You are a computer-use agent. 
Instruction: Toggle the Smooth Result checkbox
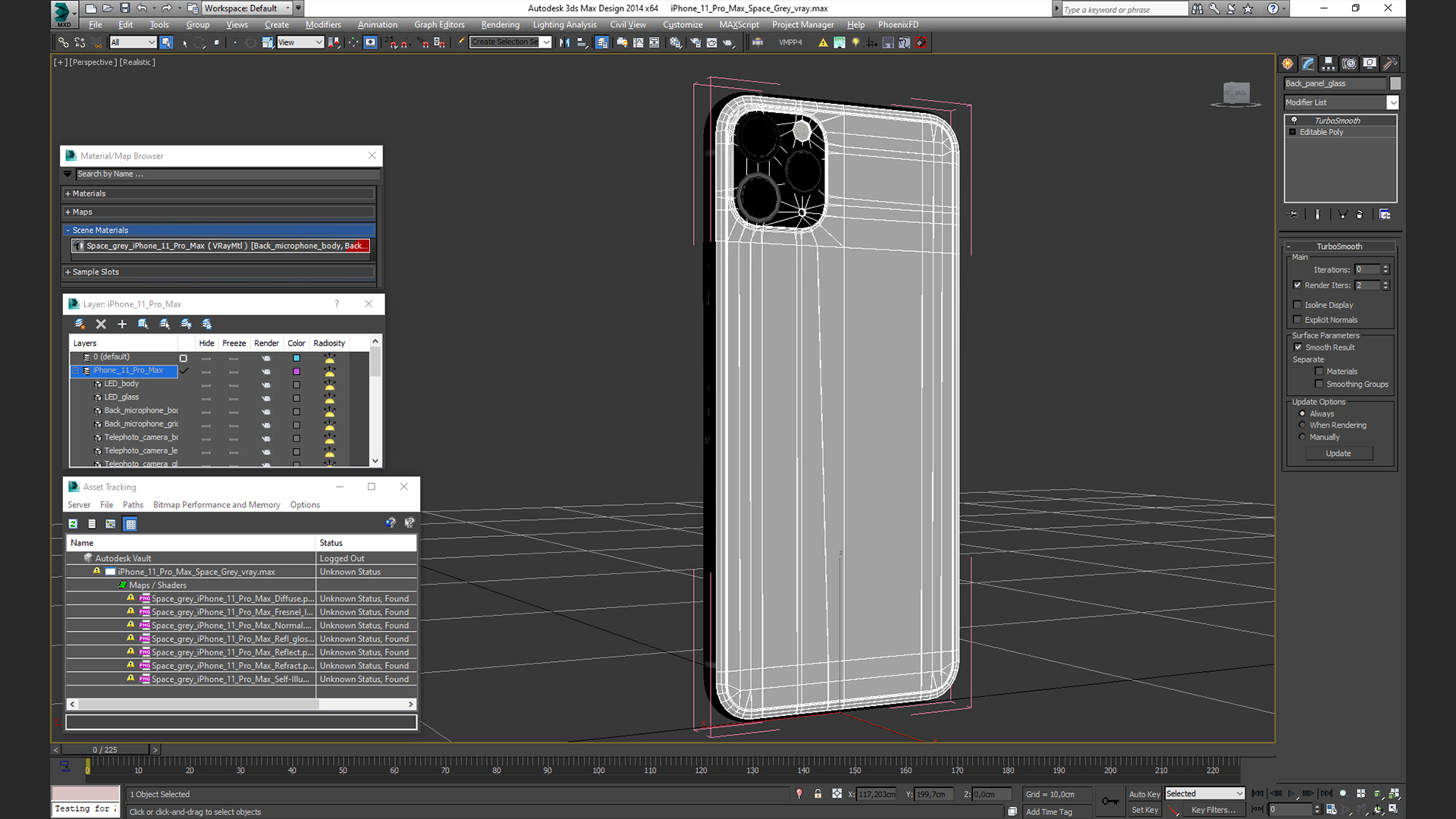coord(1298,347)
